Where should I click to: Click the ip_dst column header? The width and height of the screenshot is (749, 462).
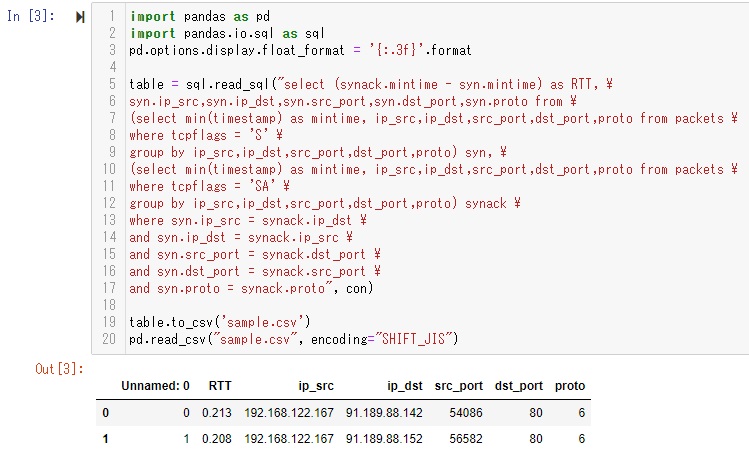(405, 386)
